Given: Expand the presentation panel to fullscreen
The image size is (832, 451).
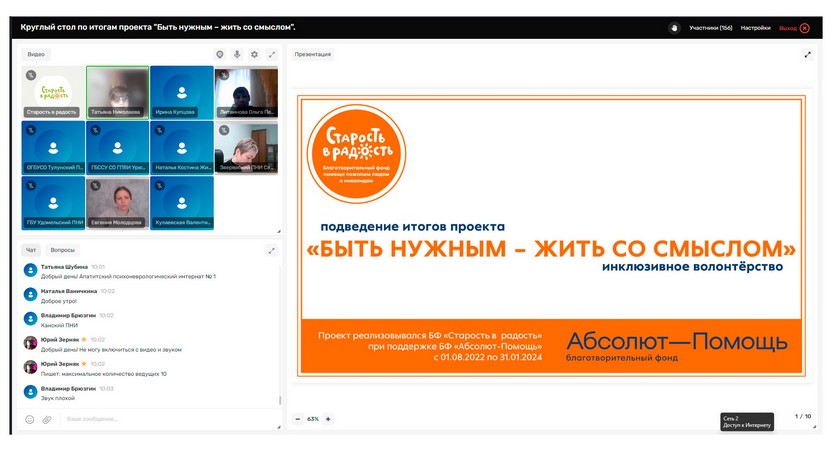Looking at the screenshot, I should click(808, 54).
